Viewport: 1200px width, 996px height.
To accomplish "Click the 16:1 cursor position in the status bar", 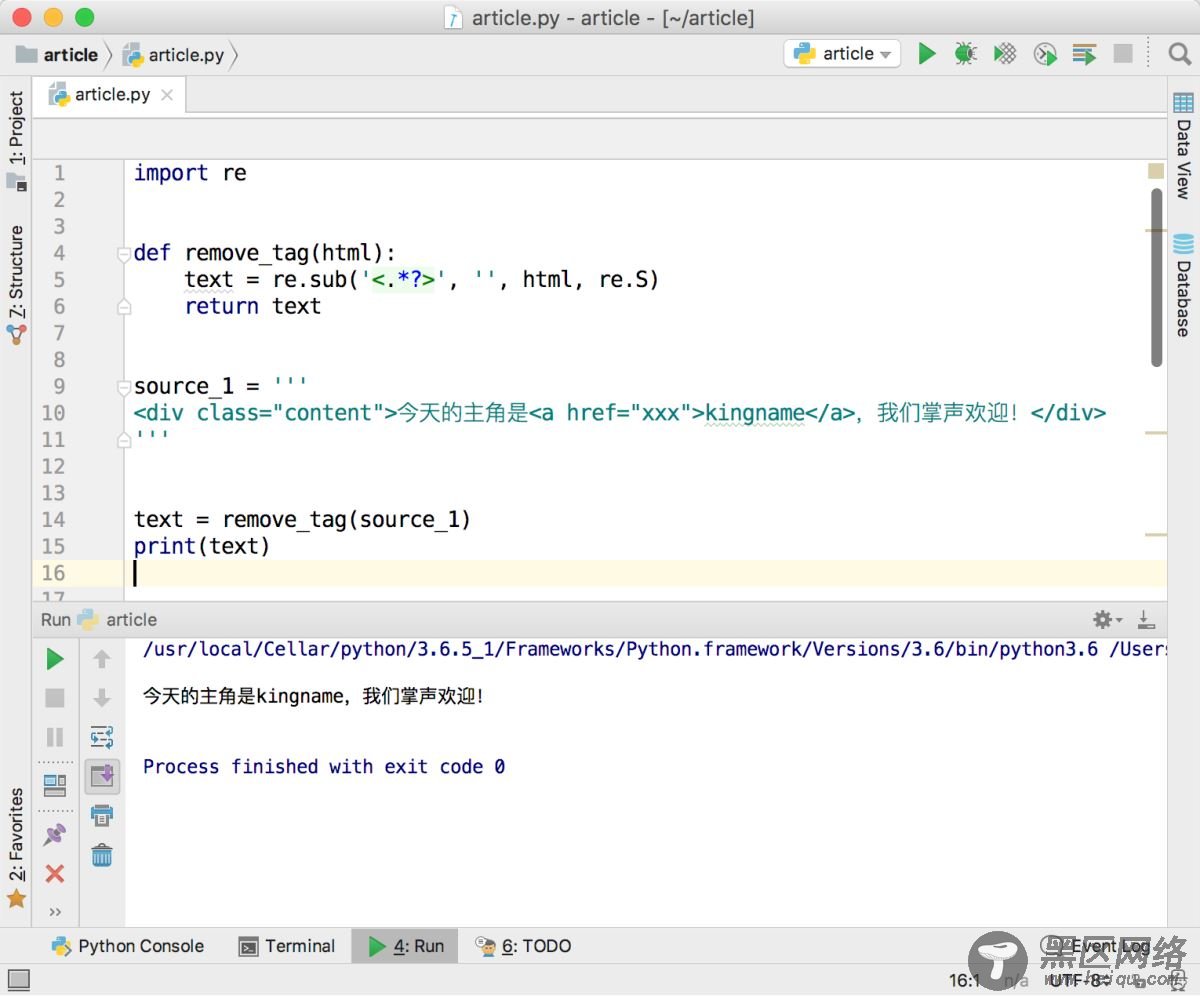I will pos(965,980).
